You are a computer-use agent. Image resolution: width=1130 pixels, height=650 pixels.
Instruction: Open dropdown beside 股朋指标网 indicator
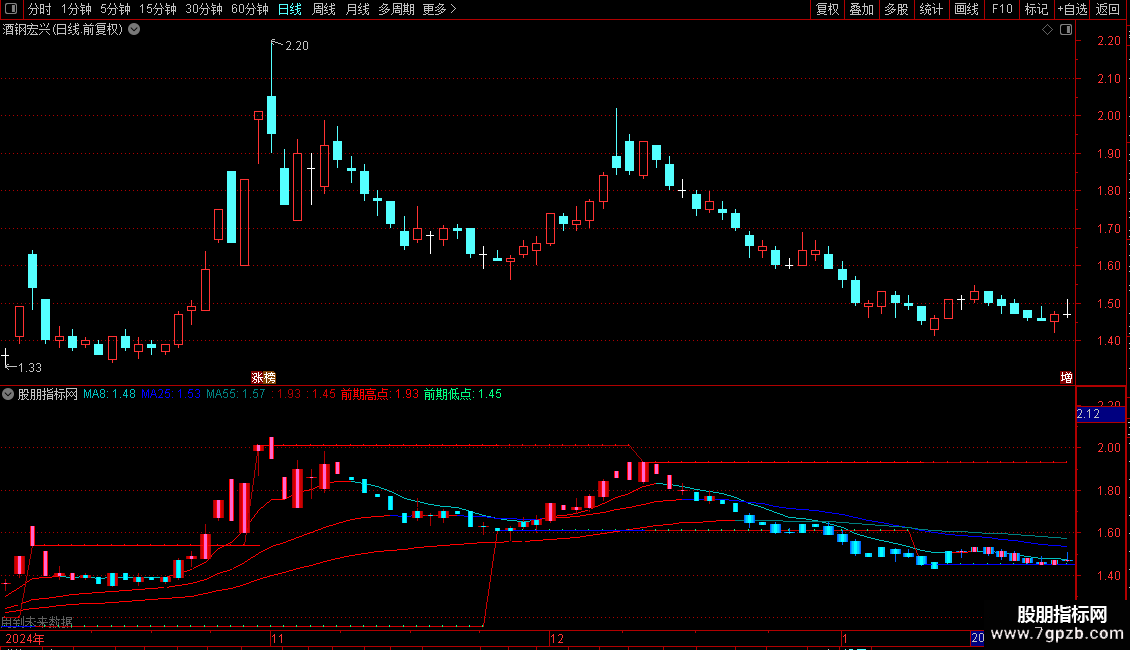8,394
